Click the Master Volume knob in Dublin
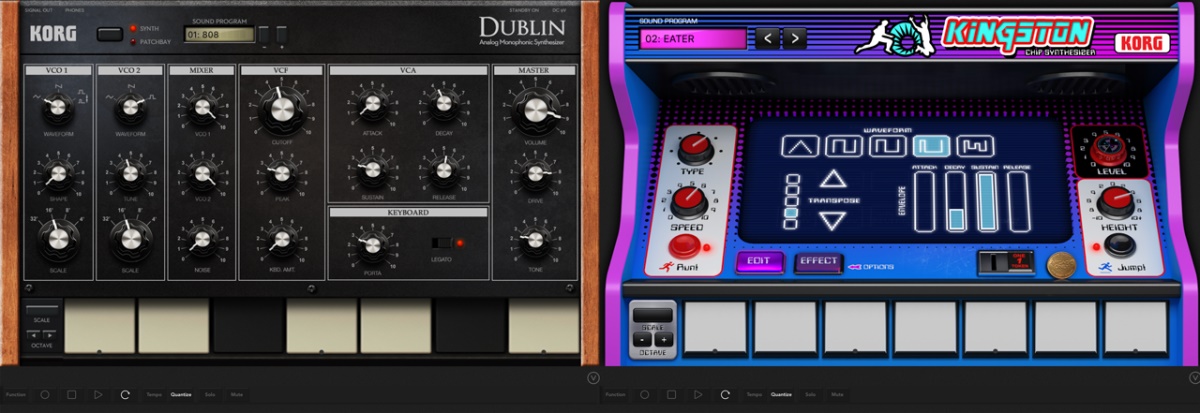 click(535, 112)
